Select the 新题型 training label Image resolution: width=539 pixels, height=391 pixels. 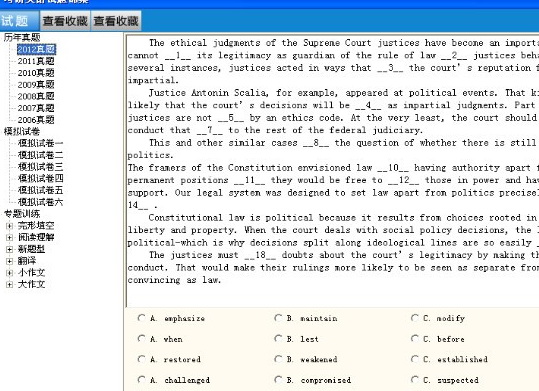[x=31, y=249]
